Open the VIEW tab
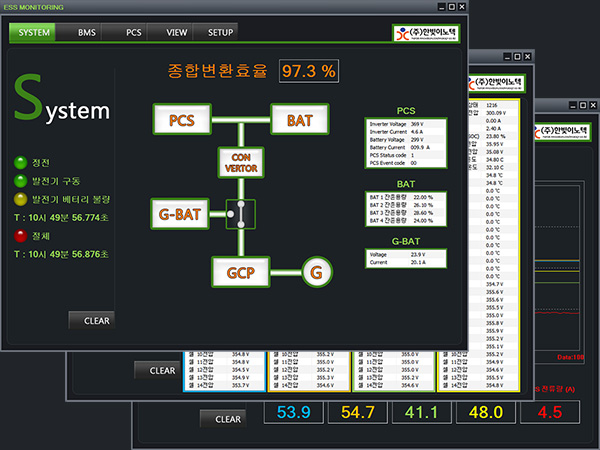The image size is (600, 450). tap(177, 33)
